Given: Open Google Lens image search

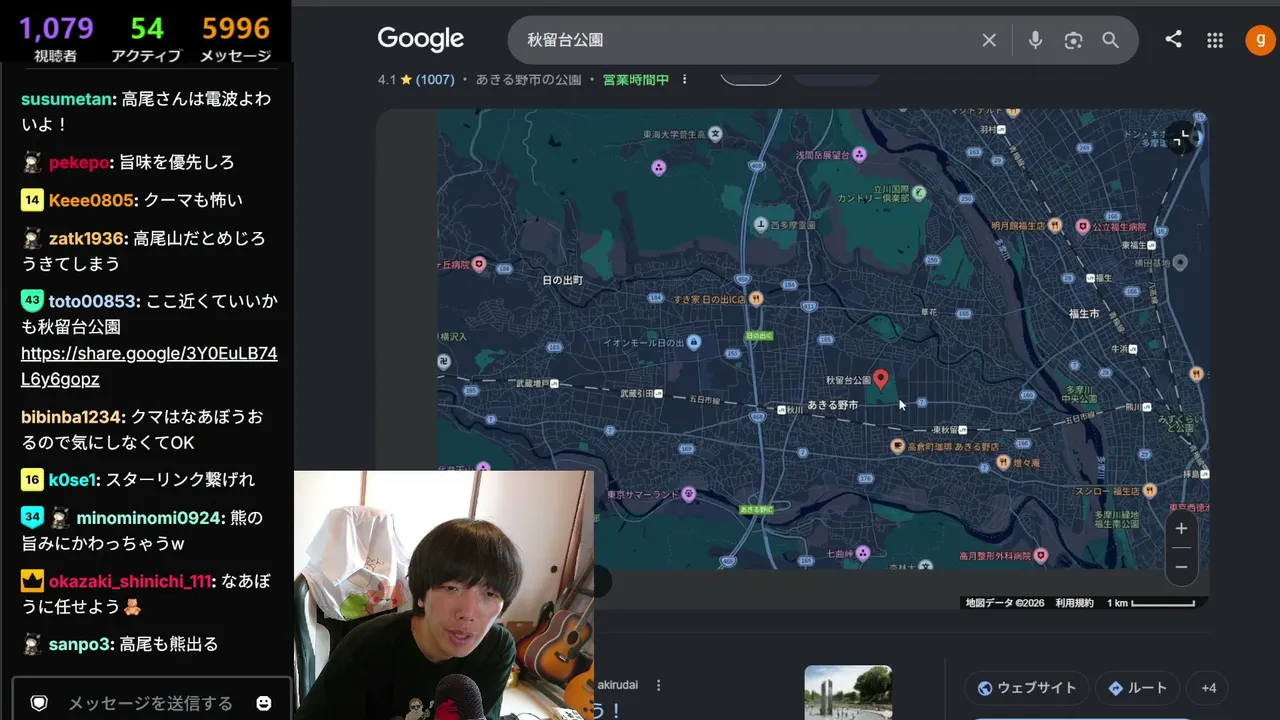Looking at the screenshot, I should 1073,40.
